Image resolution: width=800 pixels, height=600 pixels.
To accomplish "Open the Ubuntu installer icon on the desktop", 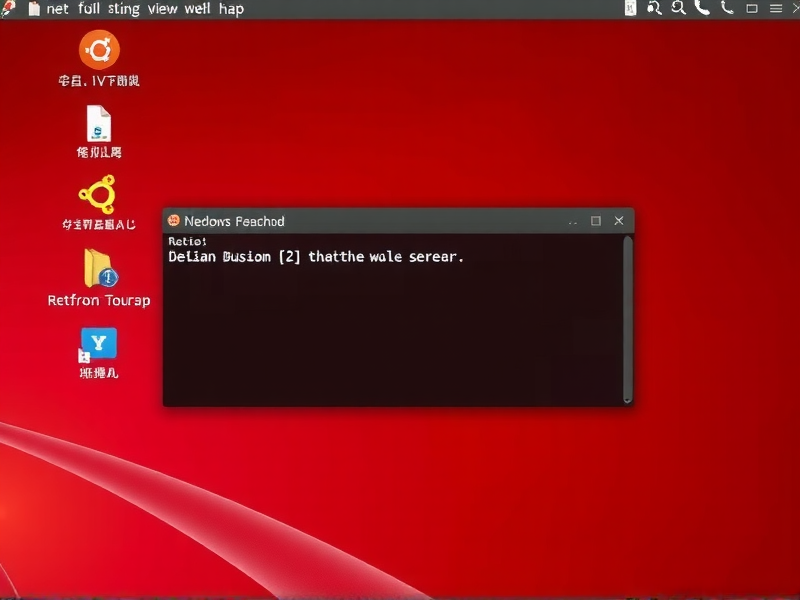I will pyautogui.click(x=98, y=48).
